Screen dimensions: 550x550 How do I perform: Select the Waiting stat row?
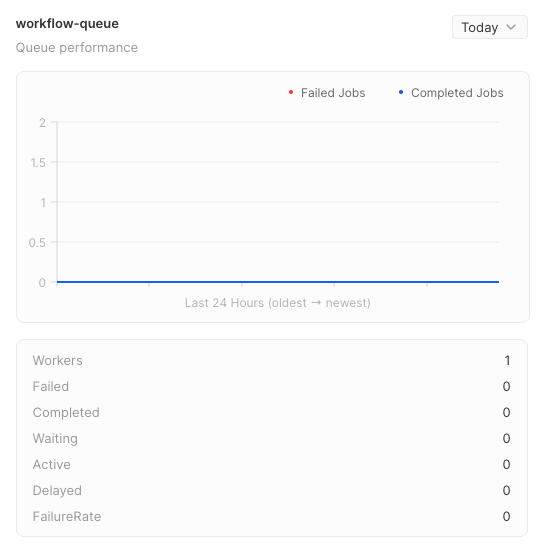pos(271,438)
